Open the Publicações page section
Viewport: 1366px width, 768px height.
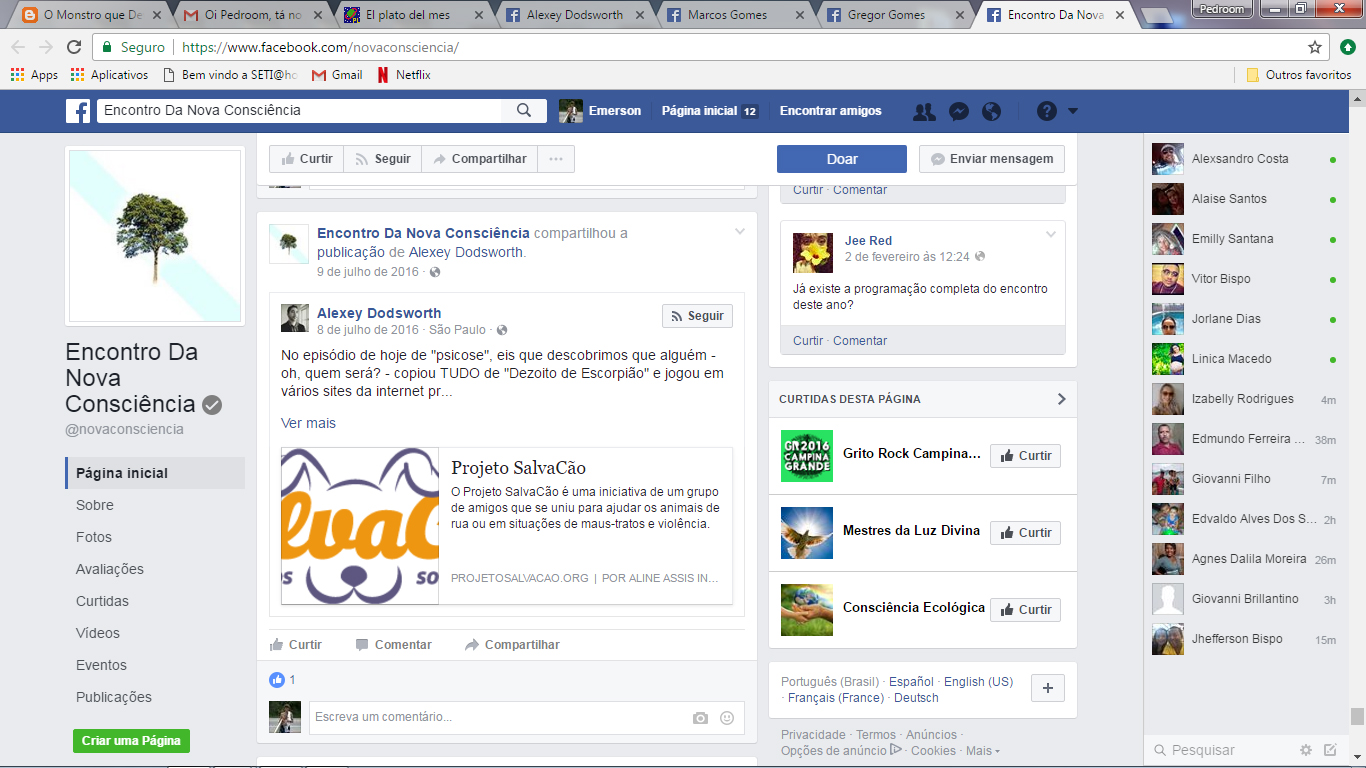(x=114, y=697)
